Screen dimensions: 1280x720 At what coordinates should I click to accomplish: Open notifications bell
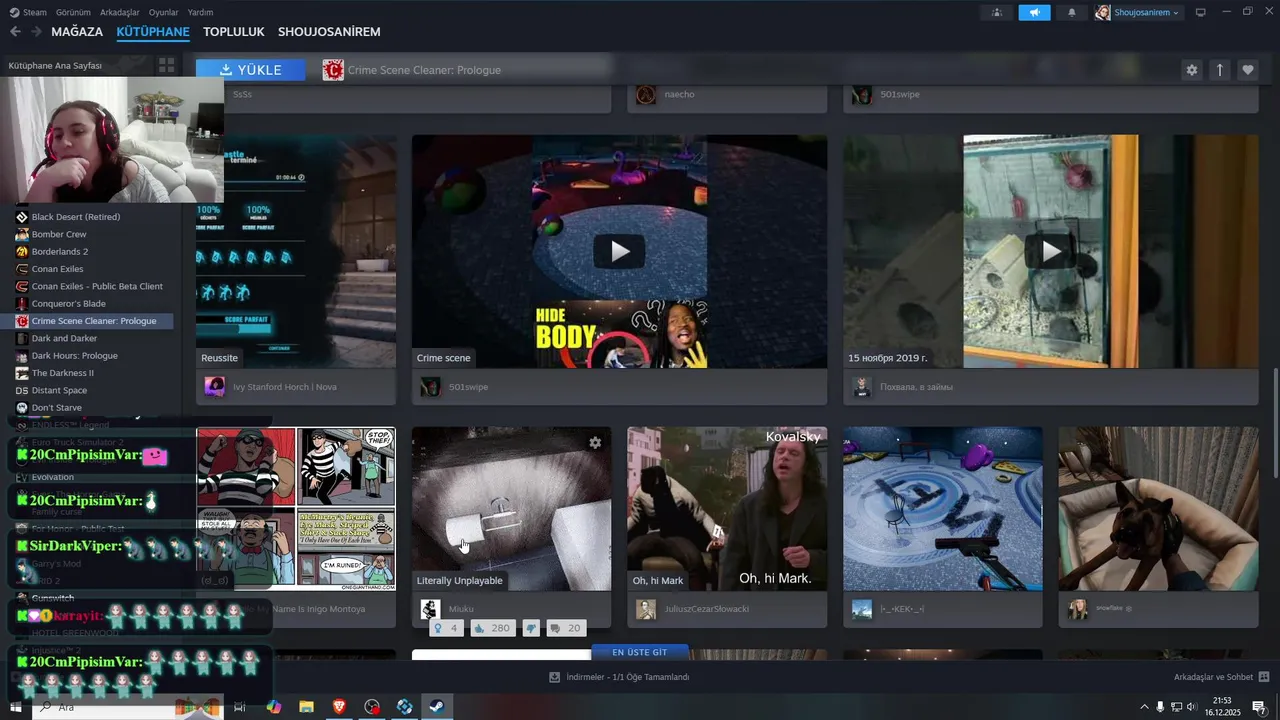[x=1072, y=13]
